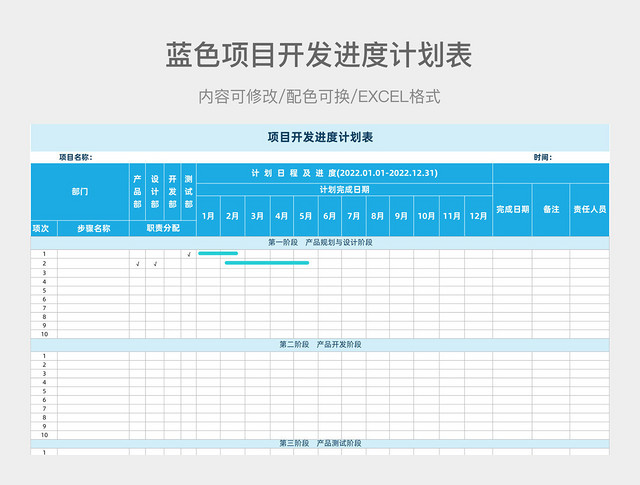The height and width of the screenshot is (485, 640).
Task: Click the 设计部 checkmark in phase one row 2
Action: (155, 264)
